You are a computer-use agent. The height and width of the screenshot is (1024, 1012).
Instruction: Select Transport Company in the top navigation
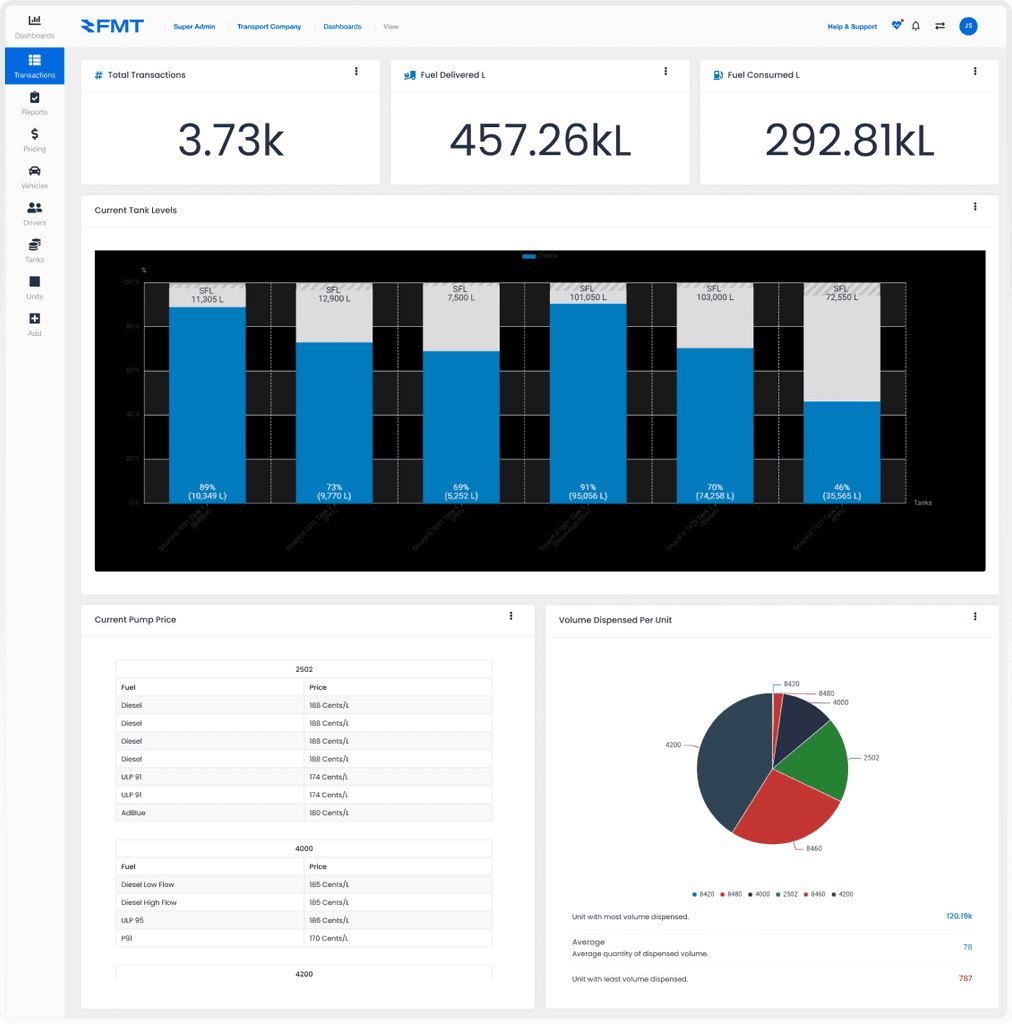[269, 26]
